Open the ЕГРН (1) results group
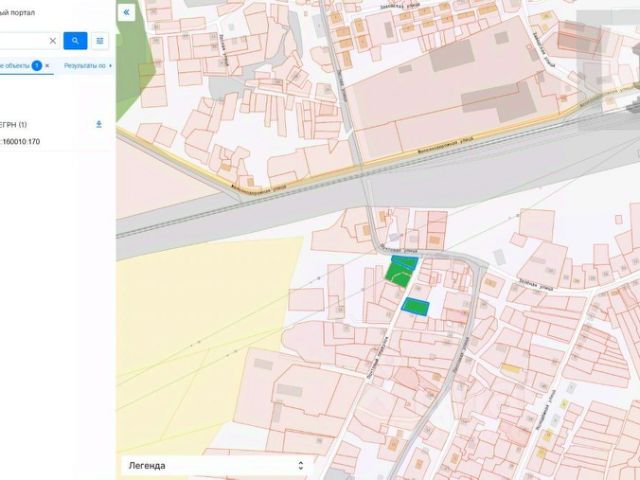Image resolution: width=640 pixels, height=480 pixels. (14, 124)
